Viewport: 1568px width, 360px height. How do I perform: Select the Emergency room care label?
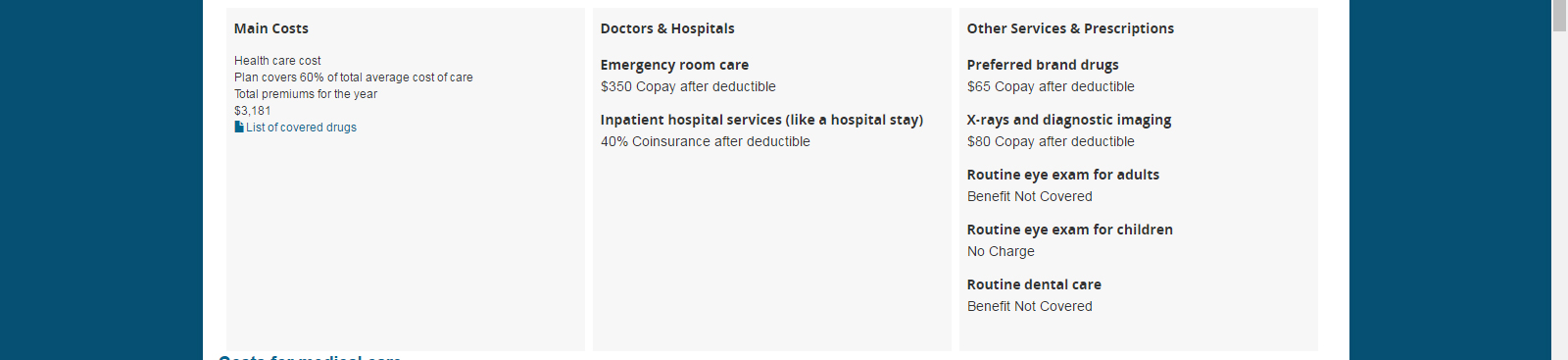point(674,65)
